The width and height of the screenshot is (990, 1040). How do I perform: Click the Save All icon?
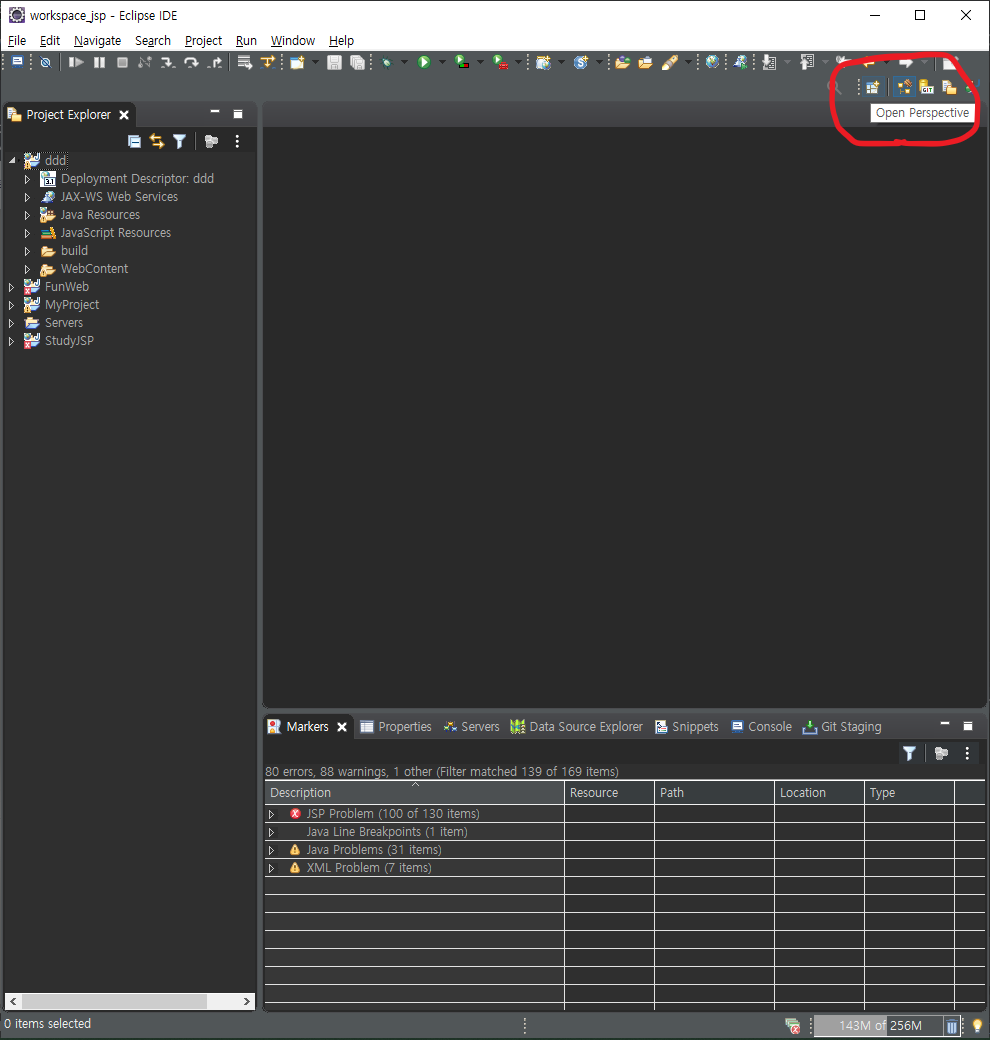[x=357, y=62]
